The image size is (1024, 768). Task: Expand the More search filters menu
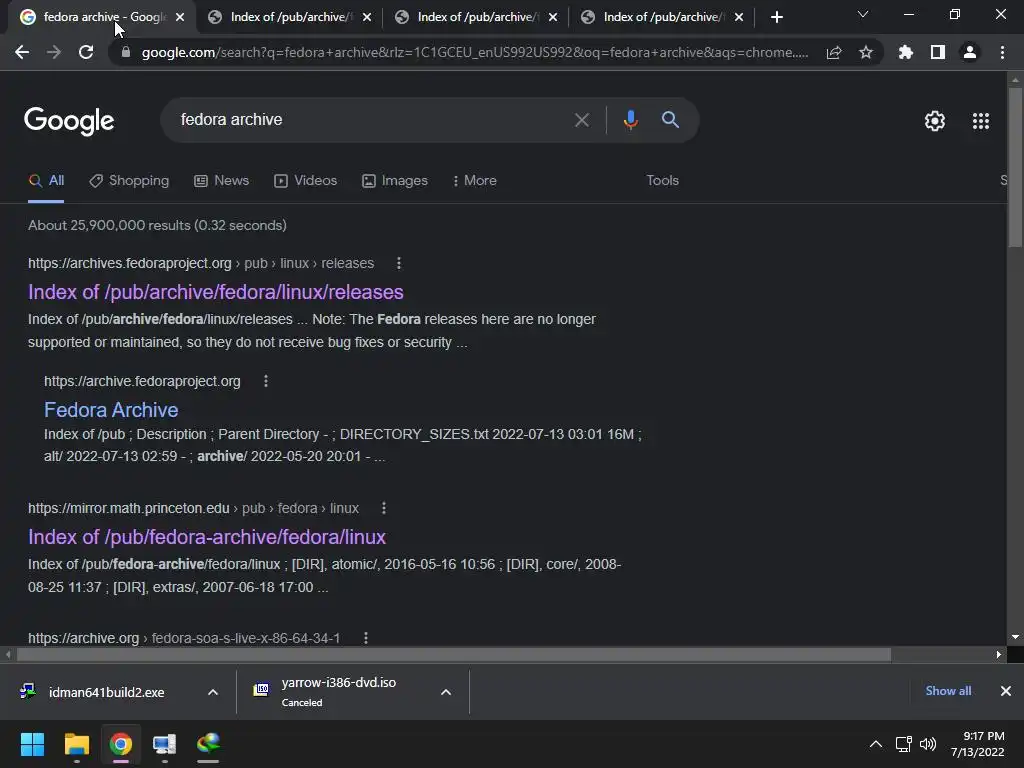475,181
